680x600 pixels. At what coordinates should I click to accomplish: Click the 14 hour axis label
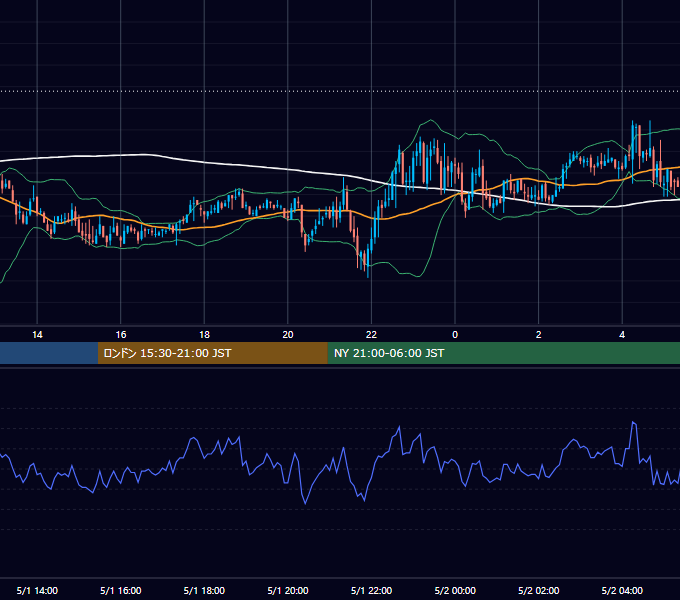pyautogui.click(x=37, y=335)
